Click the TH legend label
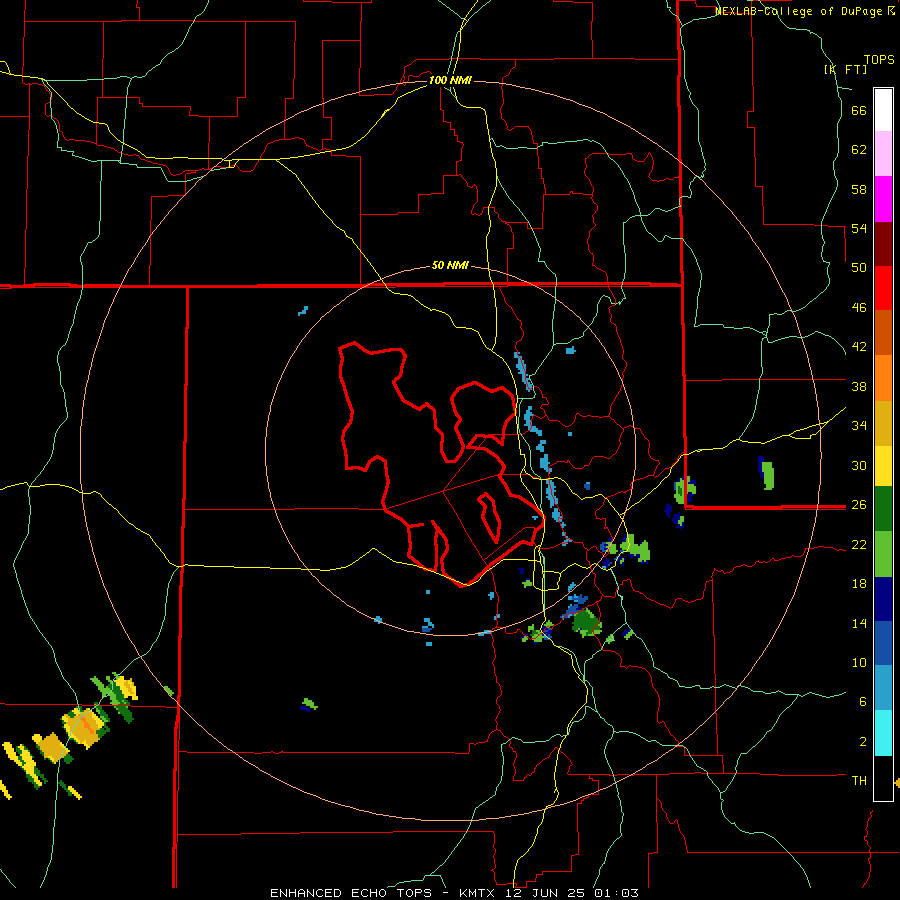The image size is (900, 900). [x=859, y=780]
